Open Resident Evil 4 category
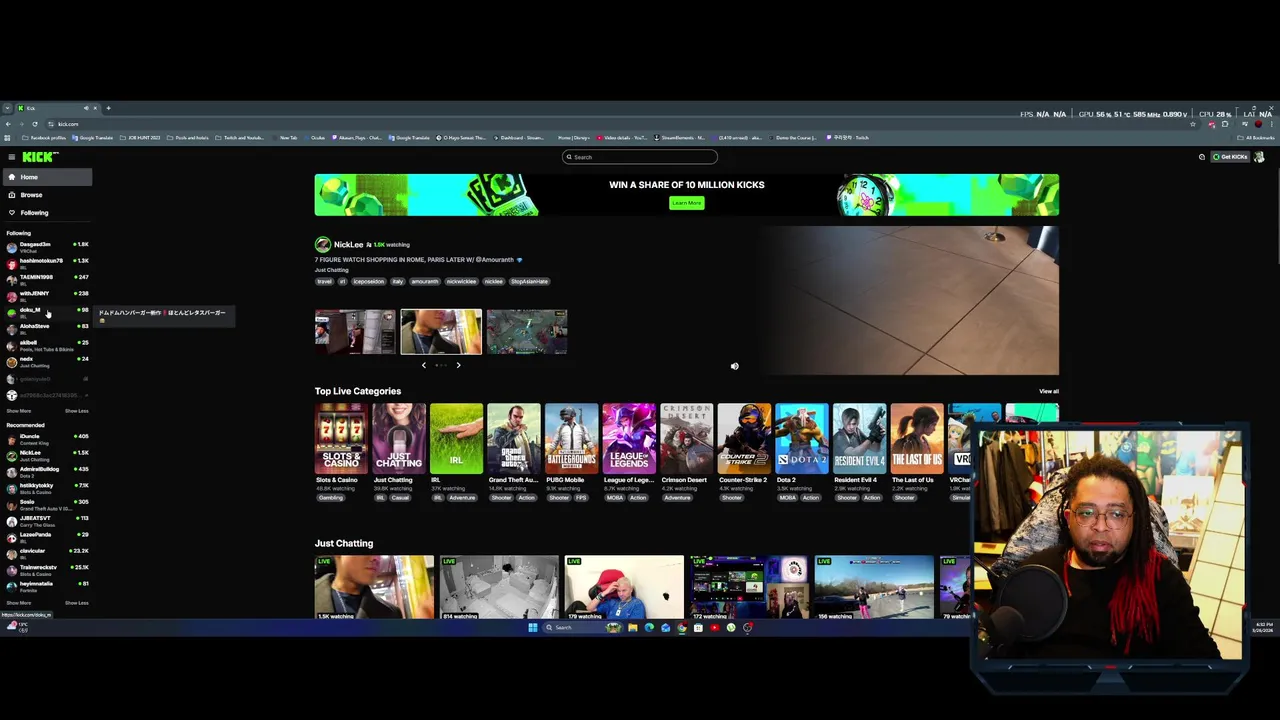The image size is (1280, 720). [859, 438]
